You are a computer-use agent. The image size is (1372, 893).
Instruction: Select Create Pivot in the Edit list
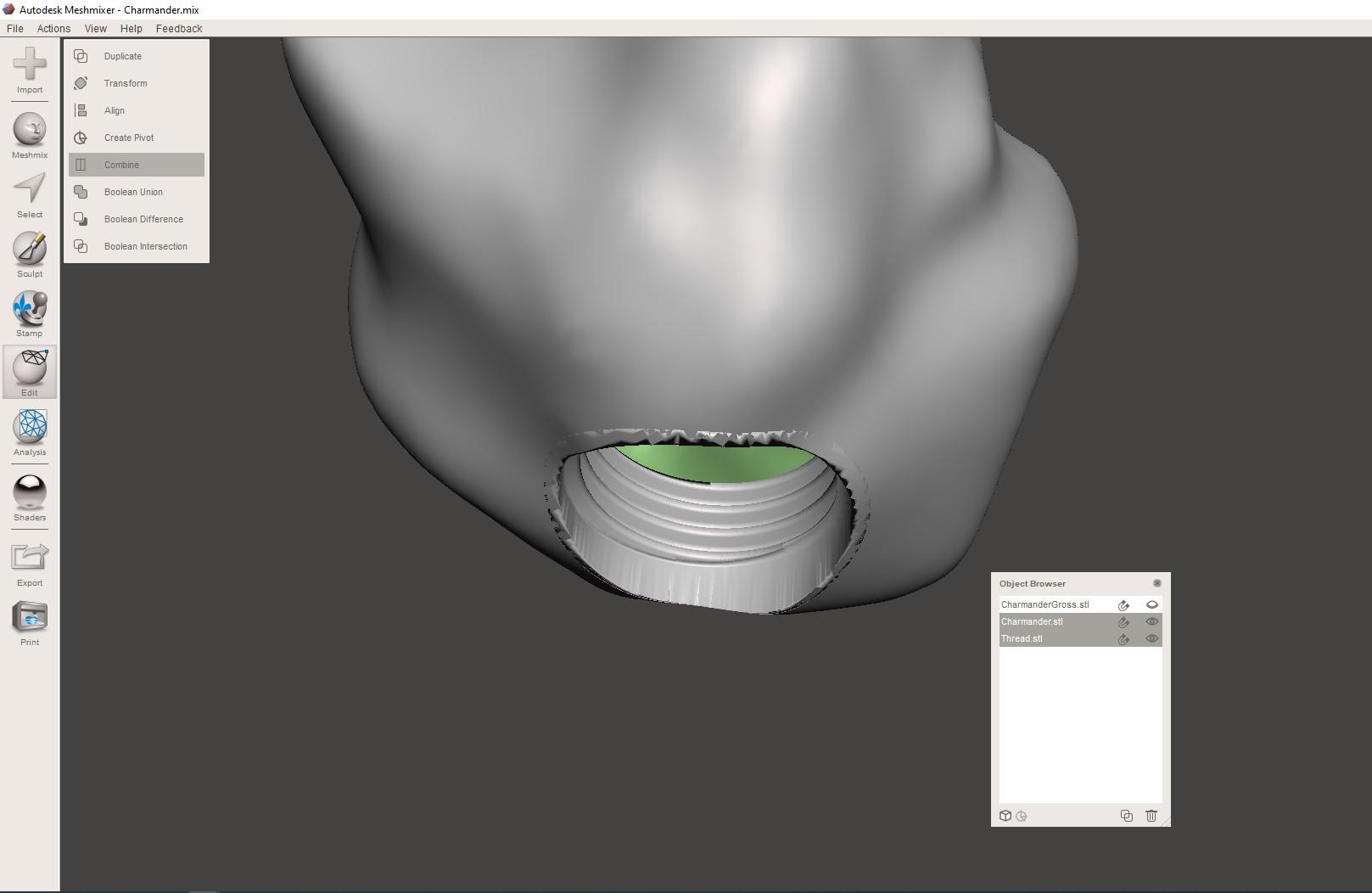pos(137,138)
